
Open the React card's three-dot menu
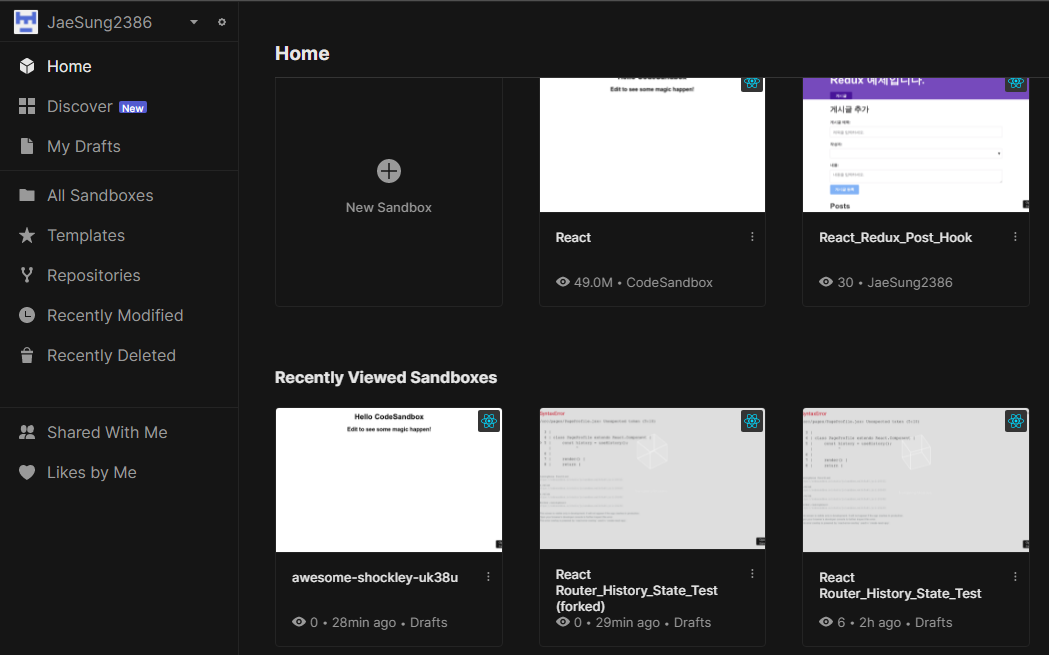[x=752, y=237]
